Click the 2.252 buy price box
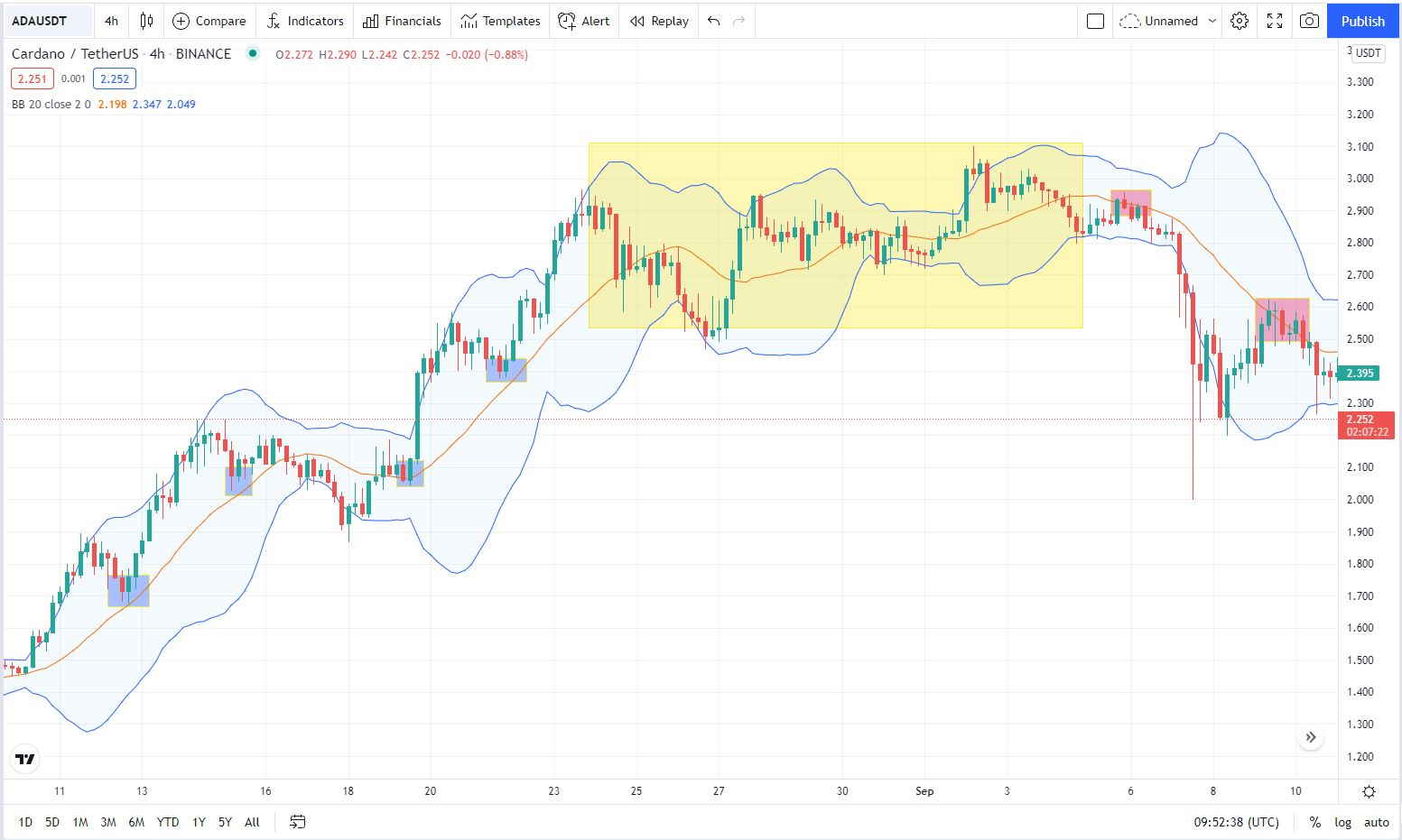Image resolution: width=1402 pixels, height=840 pixels. tap(115, 78)
